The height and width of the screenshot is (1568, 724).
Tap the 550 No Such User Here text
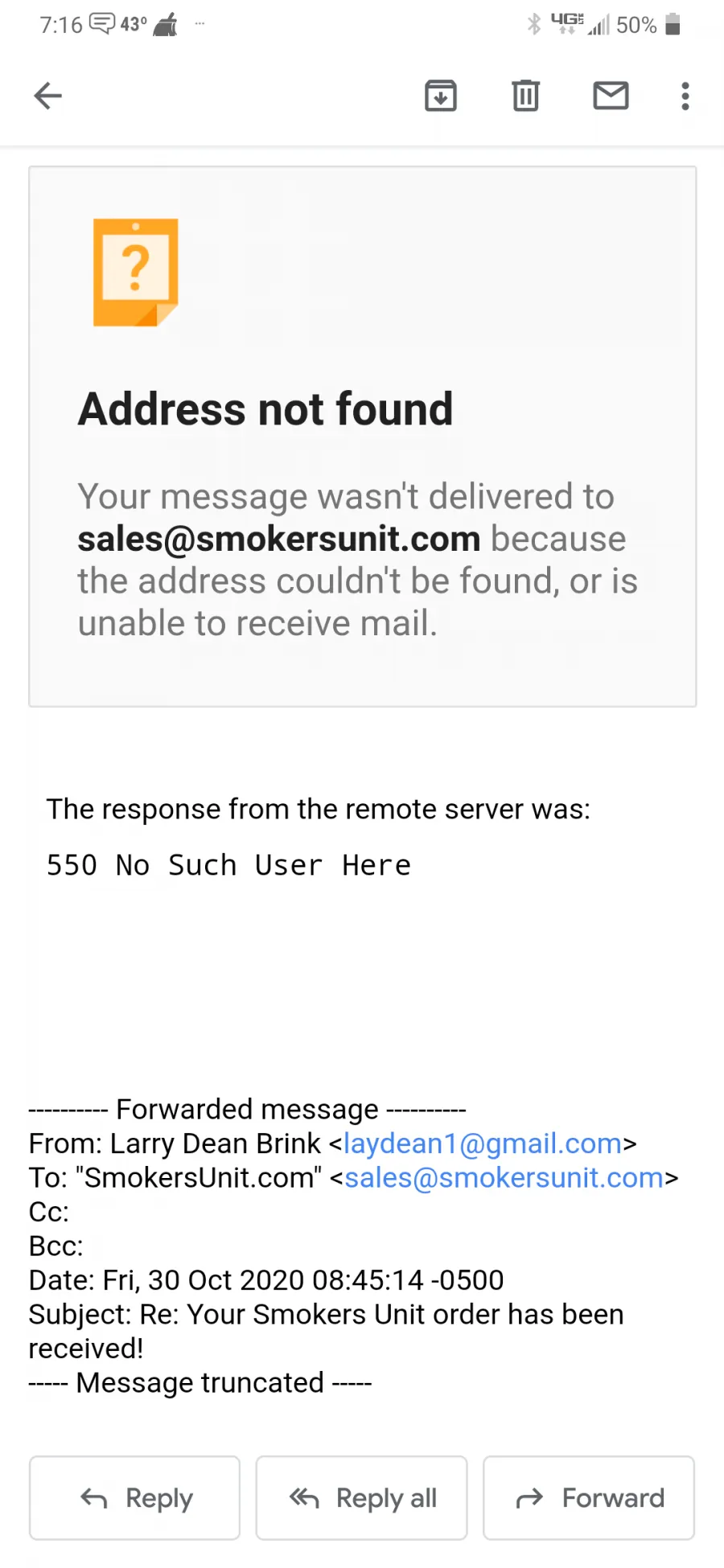click(x=228, y=865)
